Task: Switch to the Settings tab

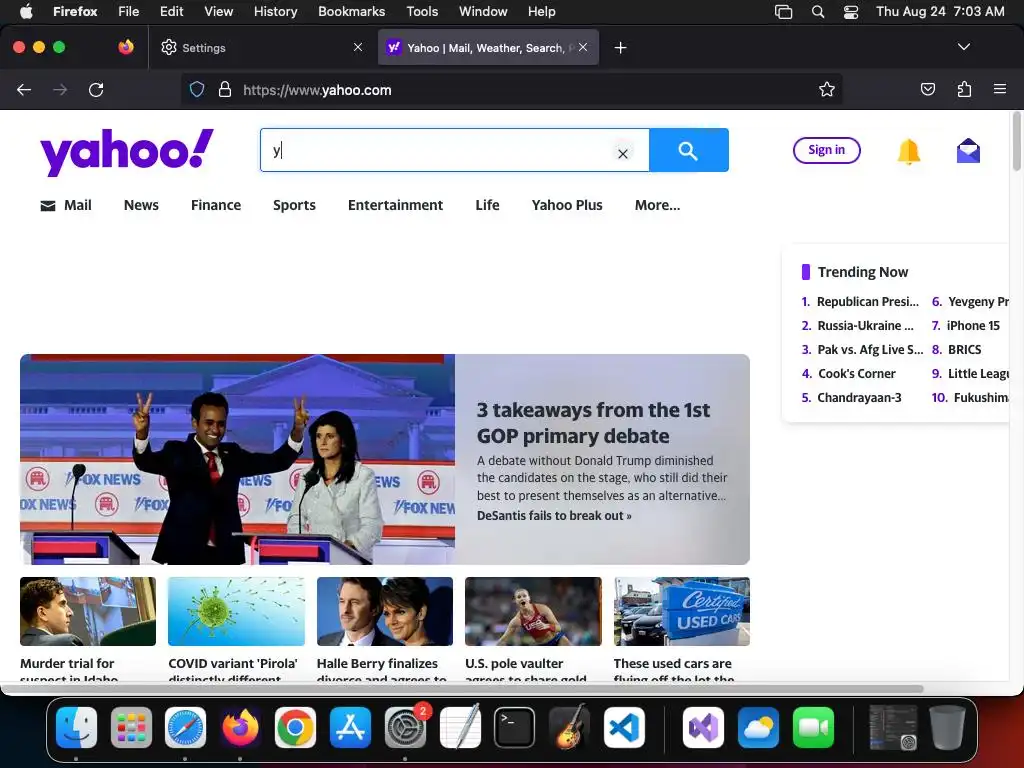Action: (x=261, y=47)
